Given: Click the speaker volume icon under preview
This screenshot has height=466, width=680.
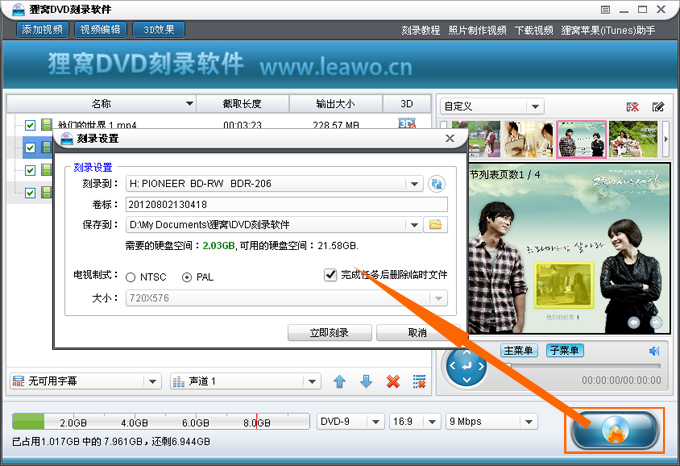Looking at the screenshot, I should [x=654, y=351].
